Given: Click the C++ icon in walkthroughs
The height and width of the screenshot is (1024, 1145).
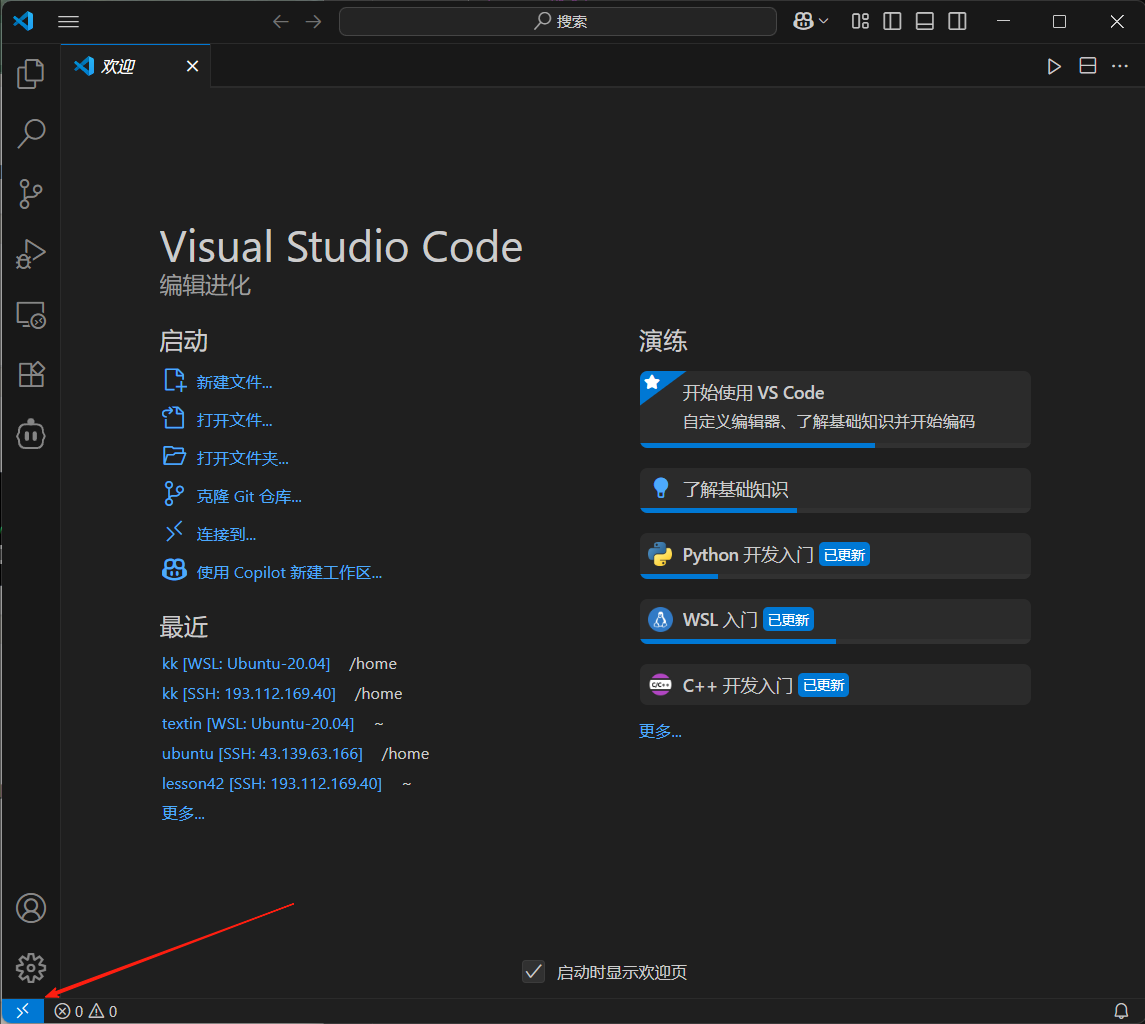Looking at the screenshot, I should click(660, 685).
